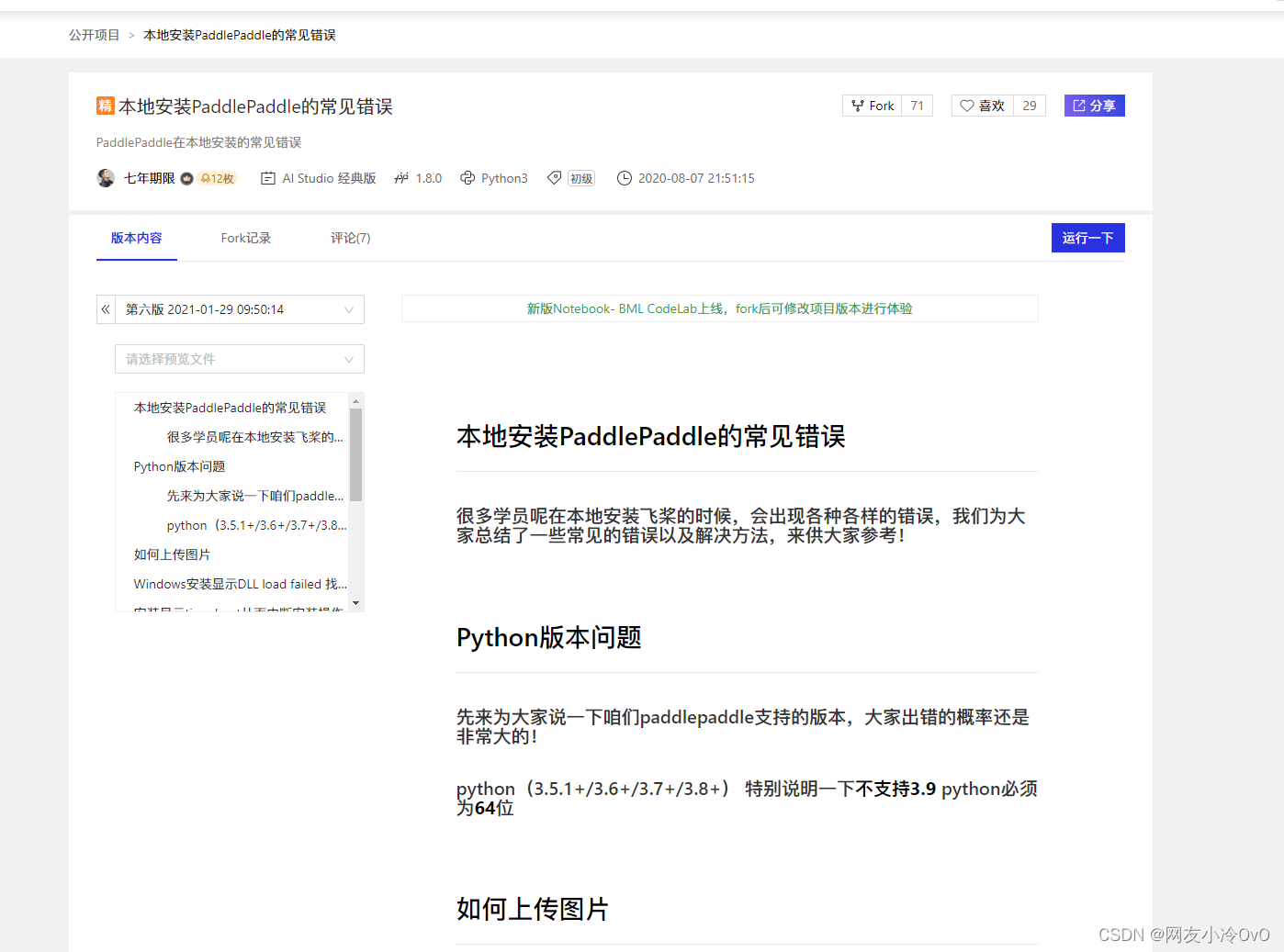Select outline item 本地安装PaddlePaddle的常见错误
Viewport: 1284px width, 952px height.
[x=231, y=408]
